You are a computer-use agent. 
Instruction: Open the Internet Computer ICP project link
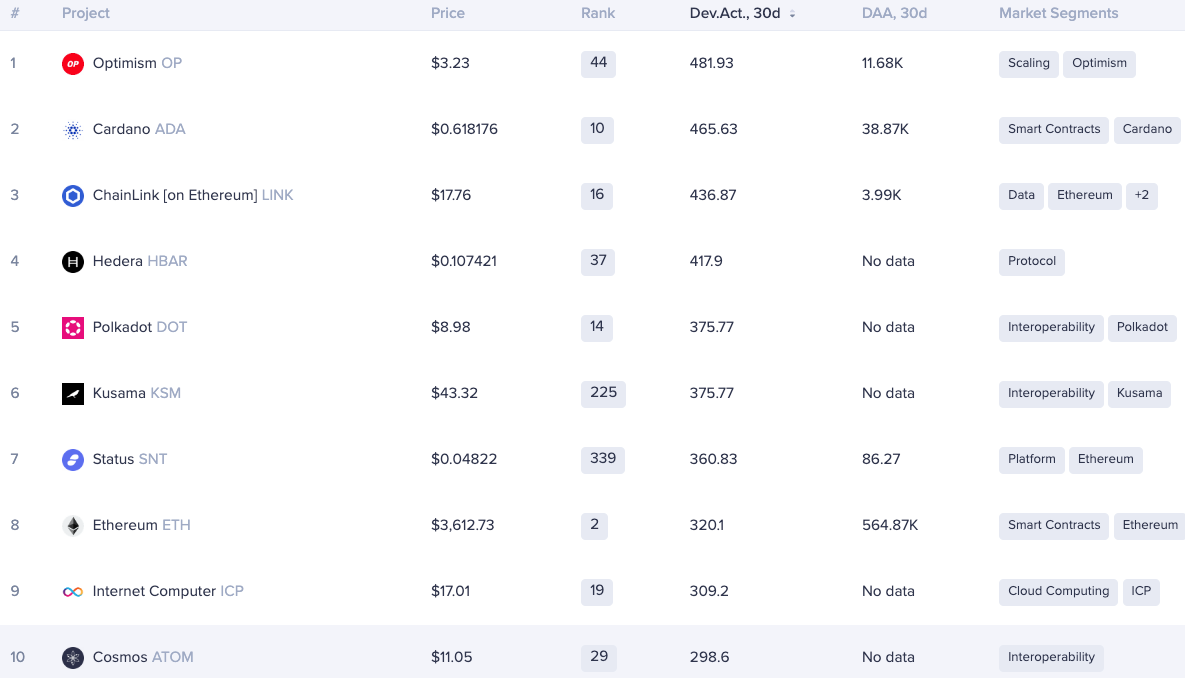168,591
